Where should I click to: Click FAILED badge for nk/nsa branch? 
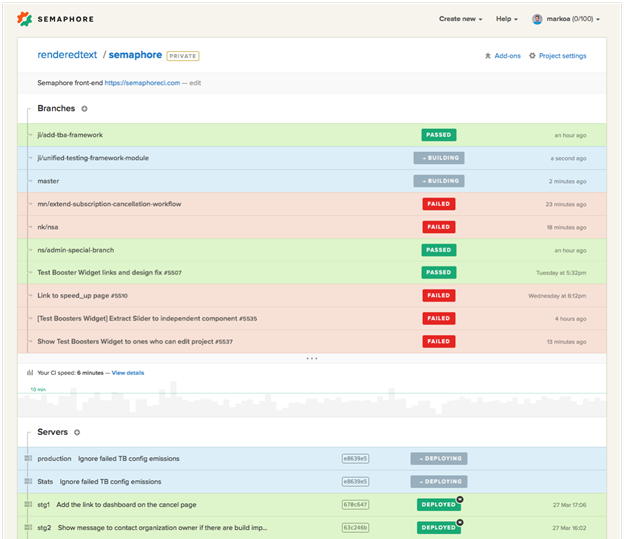tap(438, 226)
